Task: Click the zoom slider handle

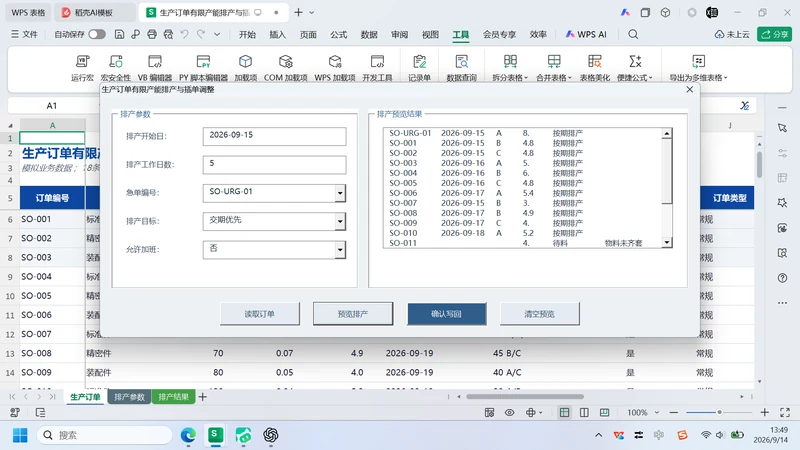Action: (x=719, y=412)
